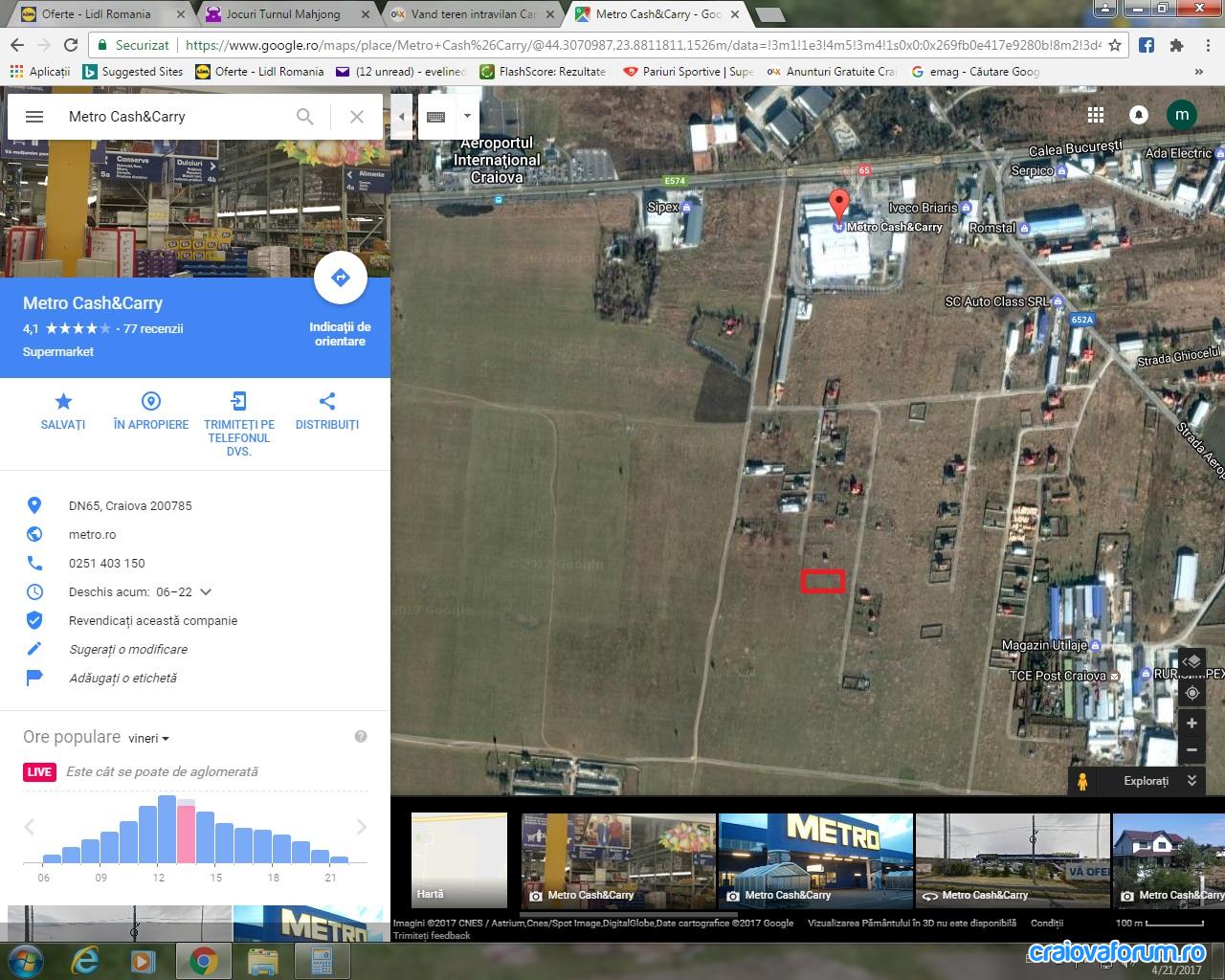This screenshot has width=1225, height=980.
Task: Click Adăugați o etichetă
Action: (123, 679)
